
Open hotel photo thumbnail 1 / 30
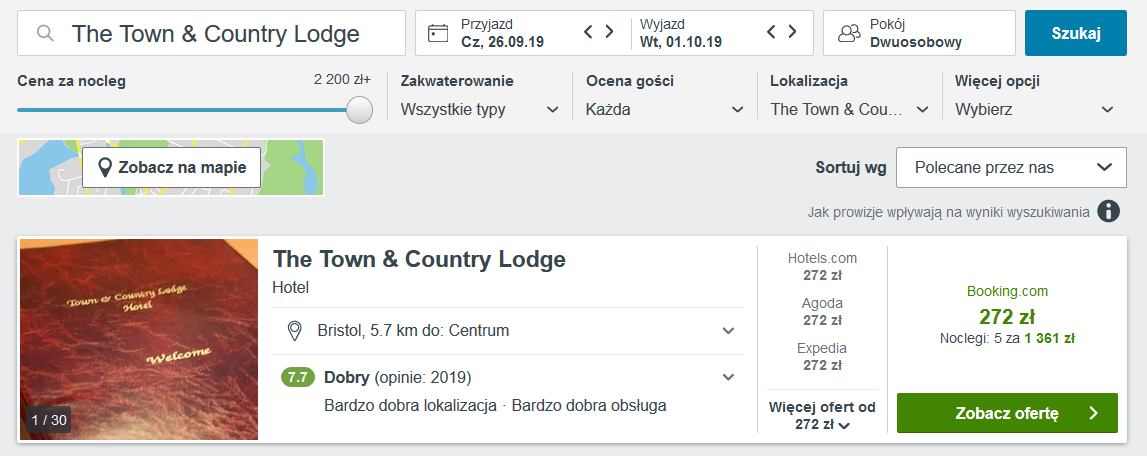pos(139,340)
